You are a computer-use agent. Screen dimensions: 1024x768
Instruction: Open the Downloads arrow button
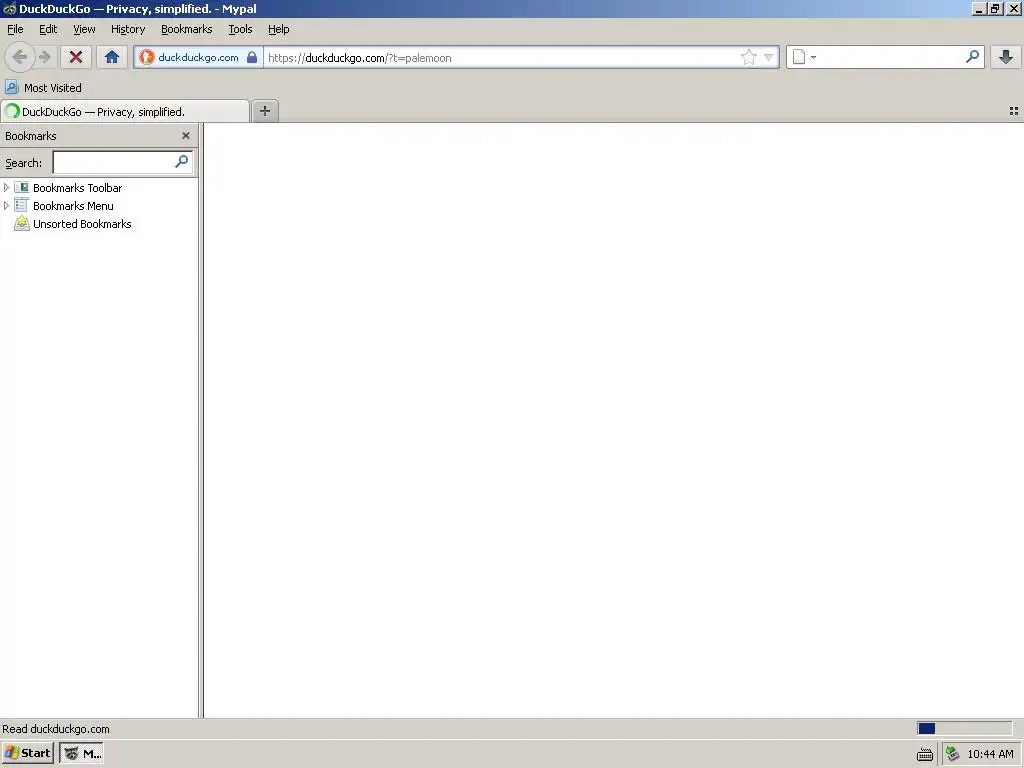point(1006,57)
